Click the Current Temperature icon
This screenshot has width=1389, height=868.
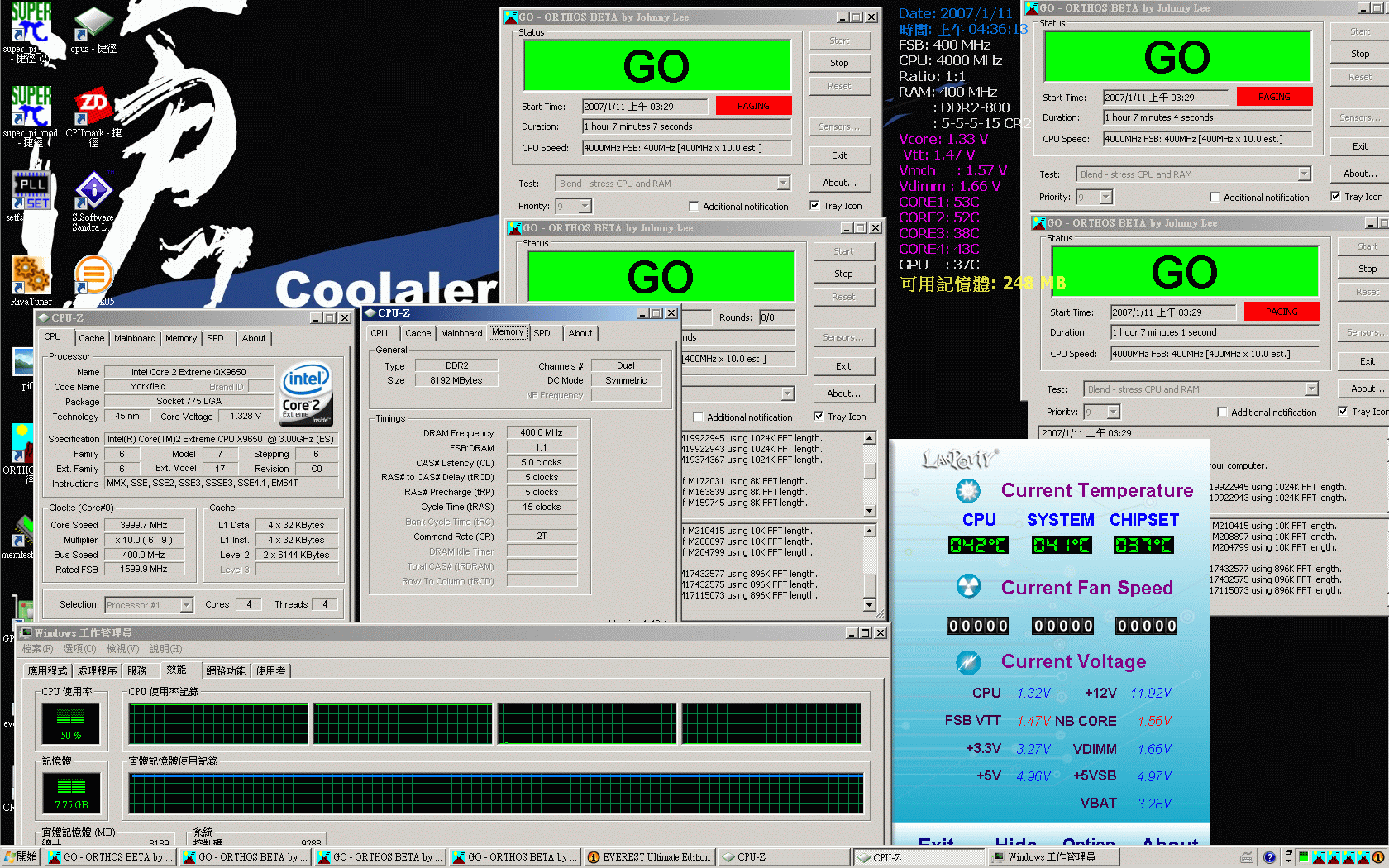click(968, 490)
